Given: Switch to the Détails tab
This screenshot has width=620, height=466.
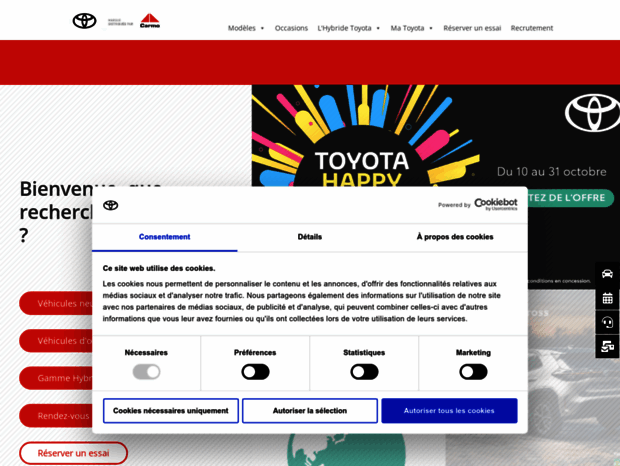Looking at the screenshot, I should [310, 237].
